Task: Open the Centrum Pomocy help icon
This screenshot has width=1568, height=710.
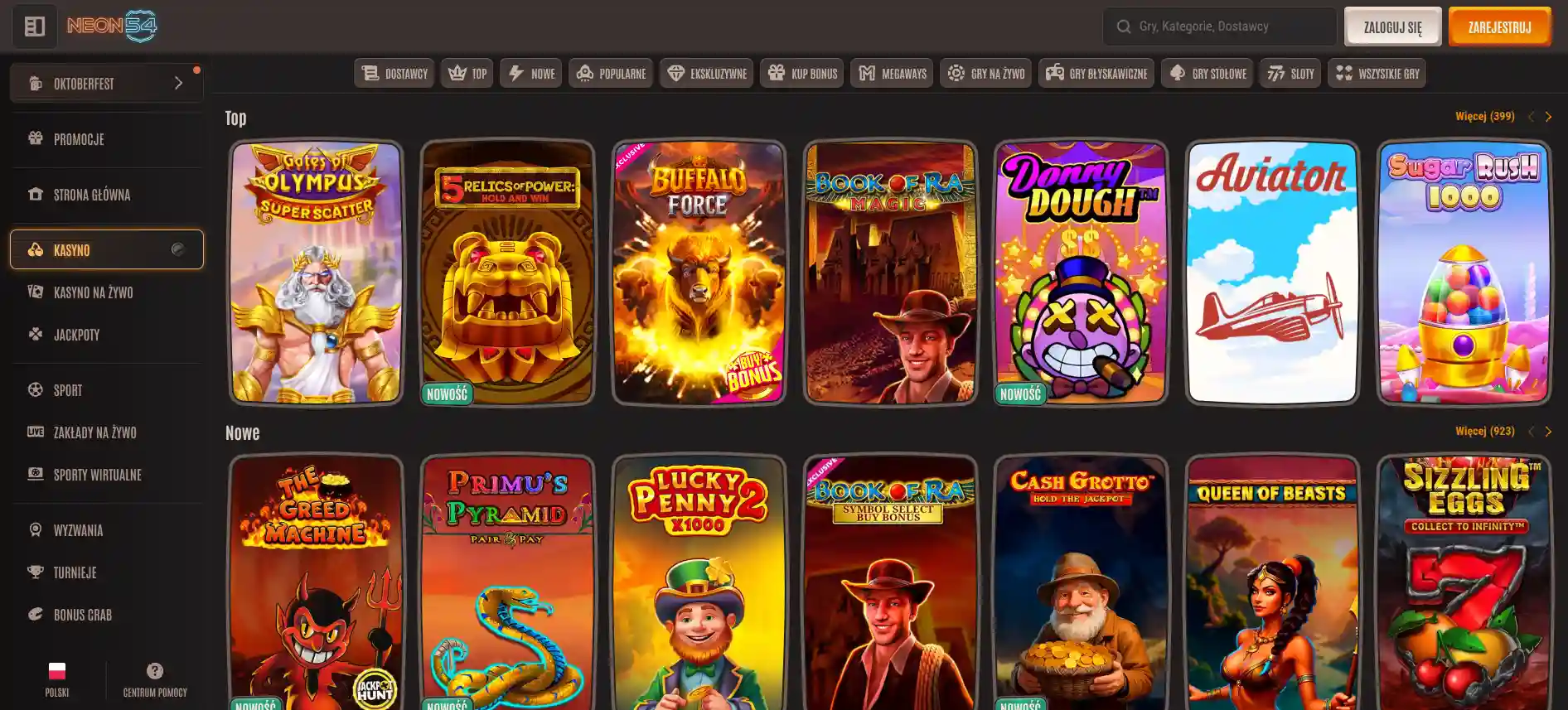Action: (155, 671)
